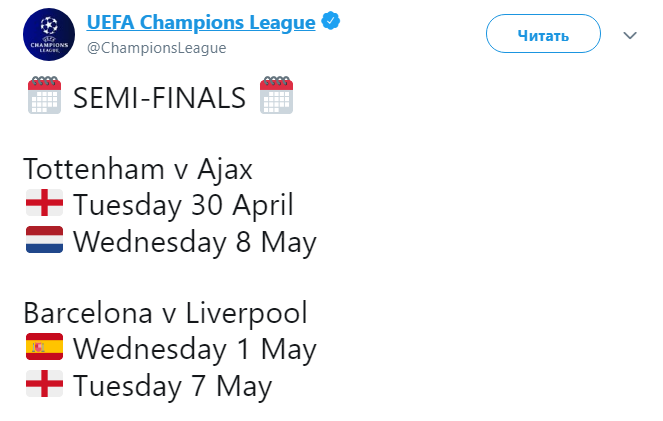Viewport: 663px width, 421px height.
Task: Select the Tuesday 7 May date text
Action: pyautogui.click(x=173, y=386)
